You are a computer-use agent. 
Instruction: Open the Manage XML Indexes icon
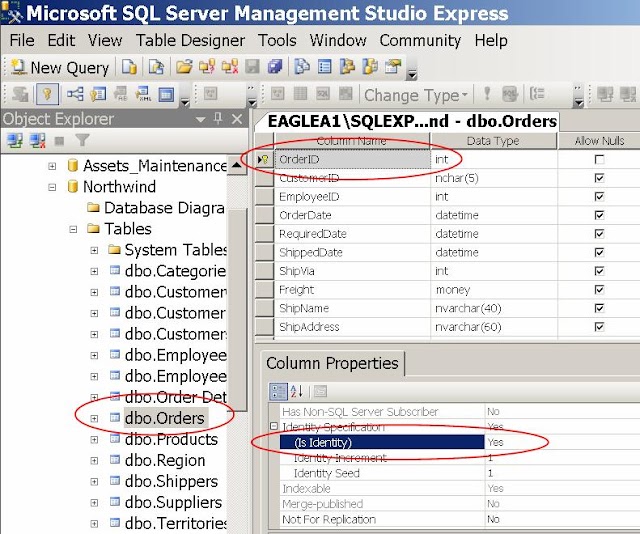coord(143,94)
